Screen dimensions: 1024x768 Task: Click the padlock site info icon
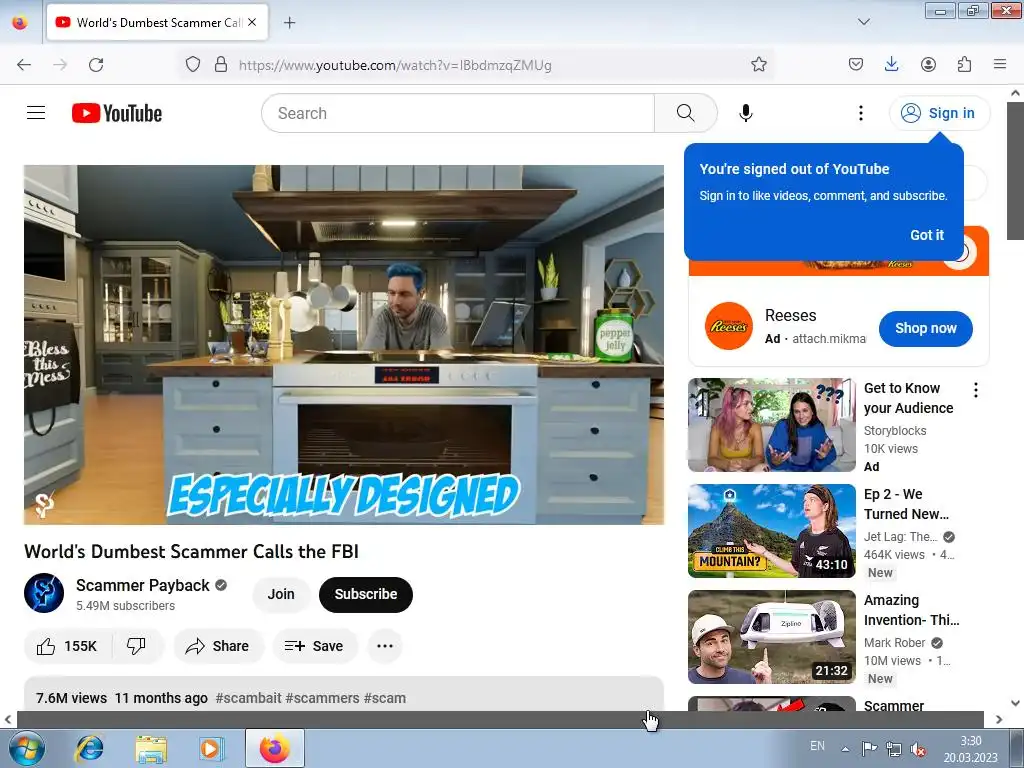click(x=221, y=65)
